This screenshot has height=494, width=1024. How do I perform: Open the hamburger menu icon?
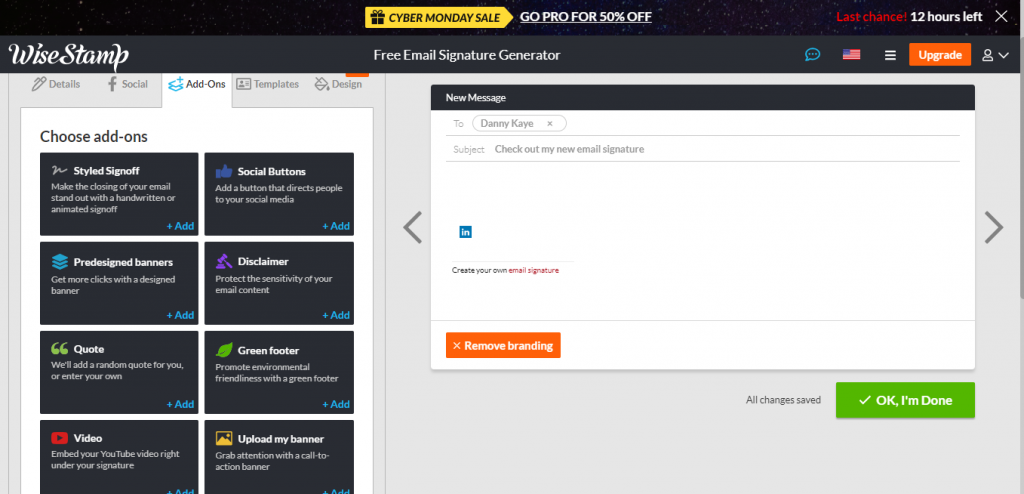890,56
